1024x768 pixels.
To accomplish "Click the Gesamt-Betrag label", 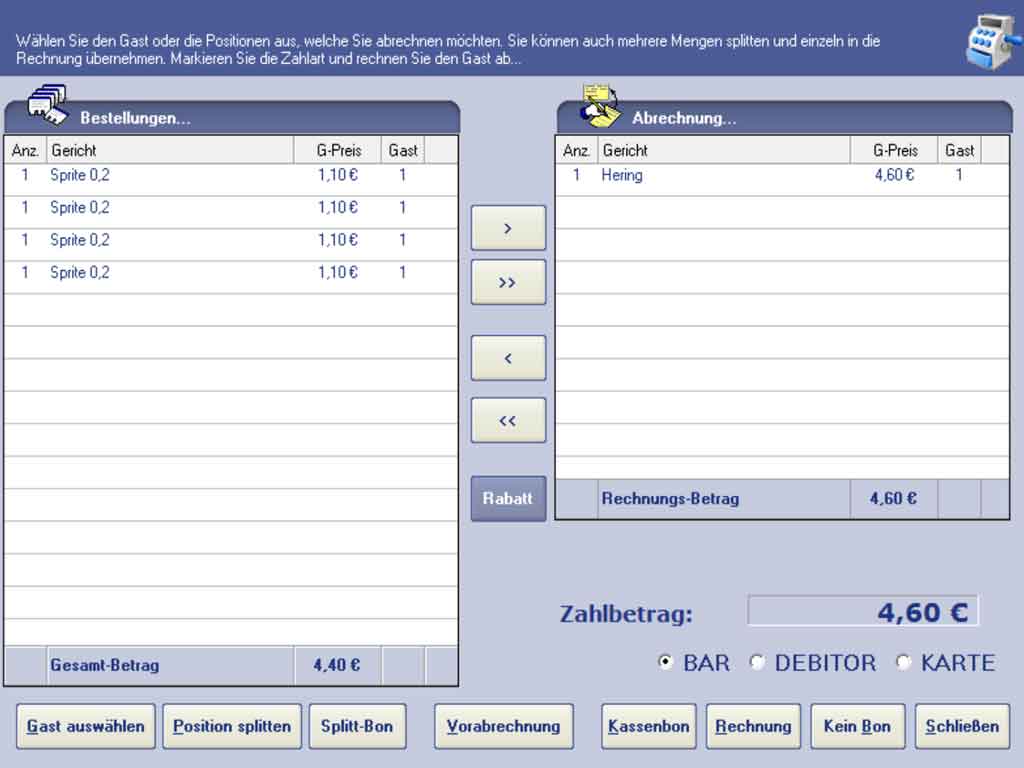I will 104,665.
